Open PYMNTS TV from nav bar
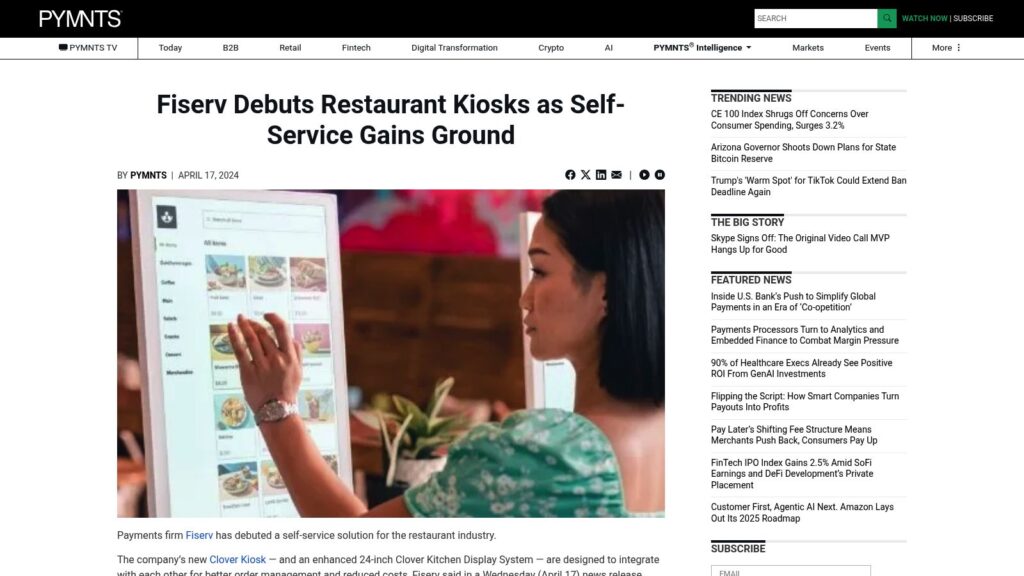 tap(88, 48)
